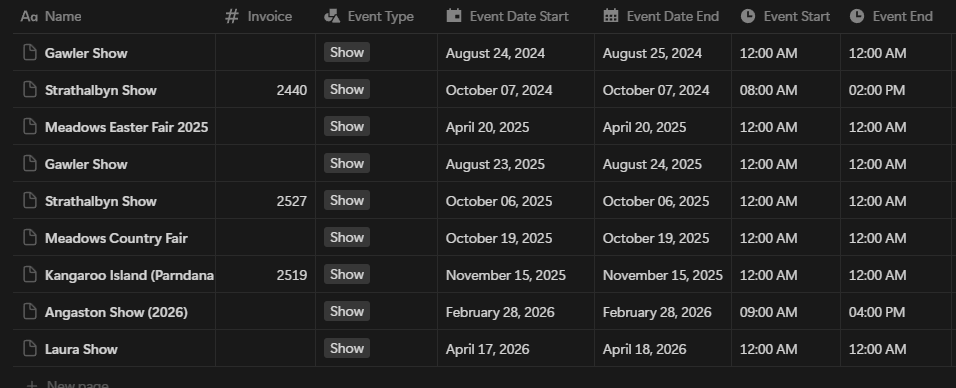Viewport: 956px width, 388px height.
Task: Click the Event End clock icon
Action: click(857, 16)
